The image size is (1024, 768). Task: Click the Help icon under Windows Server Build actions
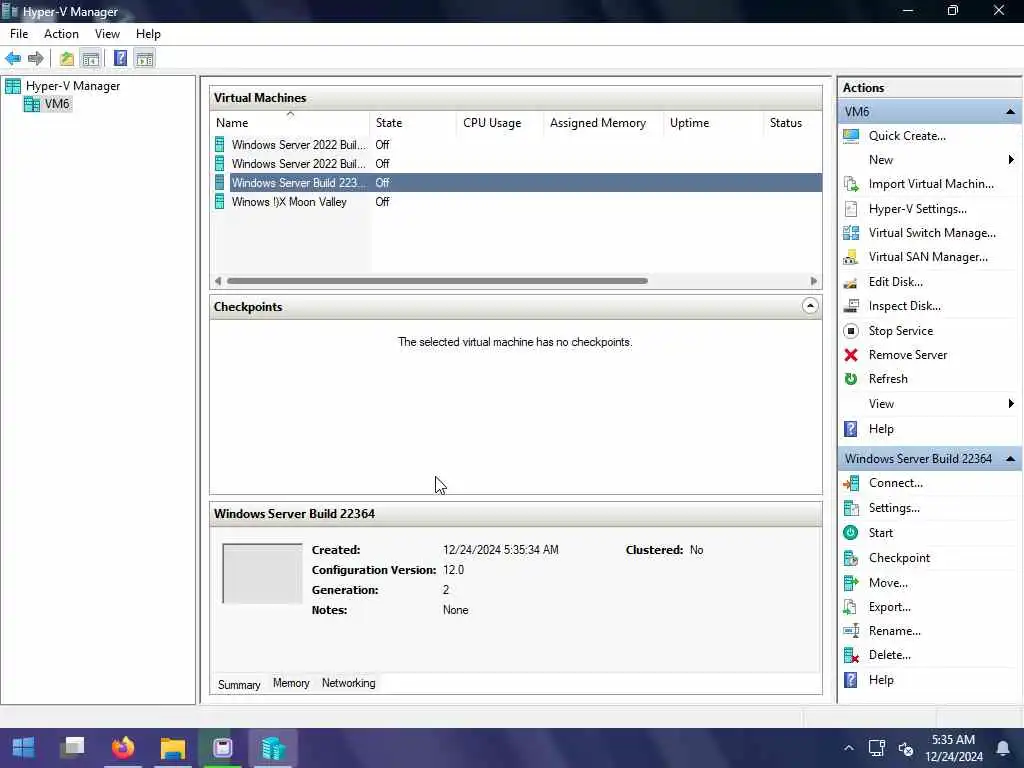[851, 680]
